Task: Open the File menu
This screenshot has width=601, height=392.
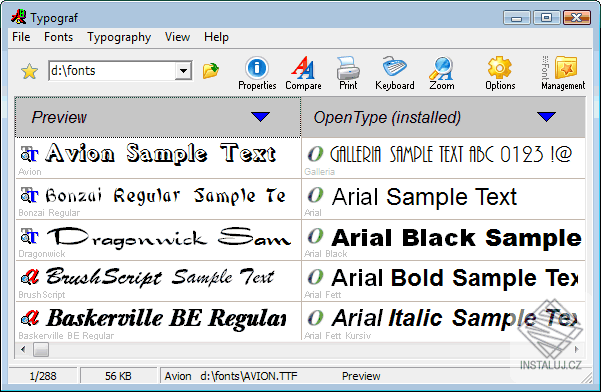Action: pos(21,37)
